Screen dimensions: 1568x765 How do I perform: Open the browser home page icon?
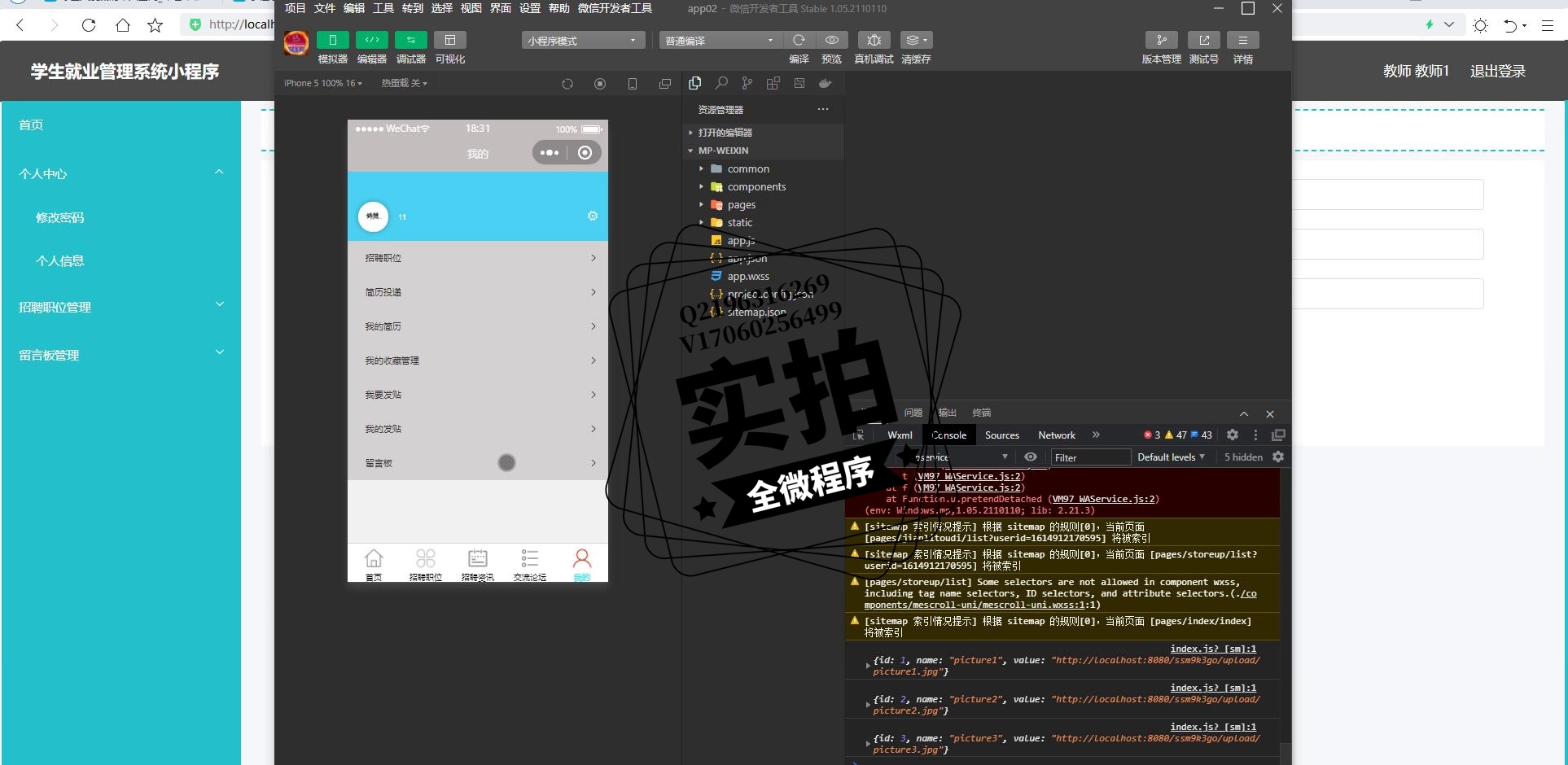[x=122, y=25]
